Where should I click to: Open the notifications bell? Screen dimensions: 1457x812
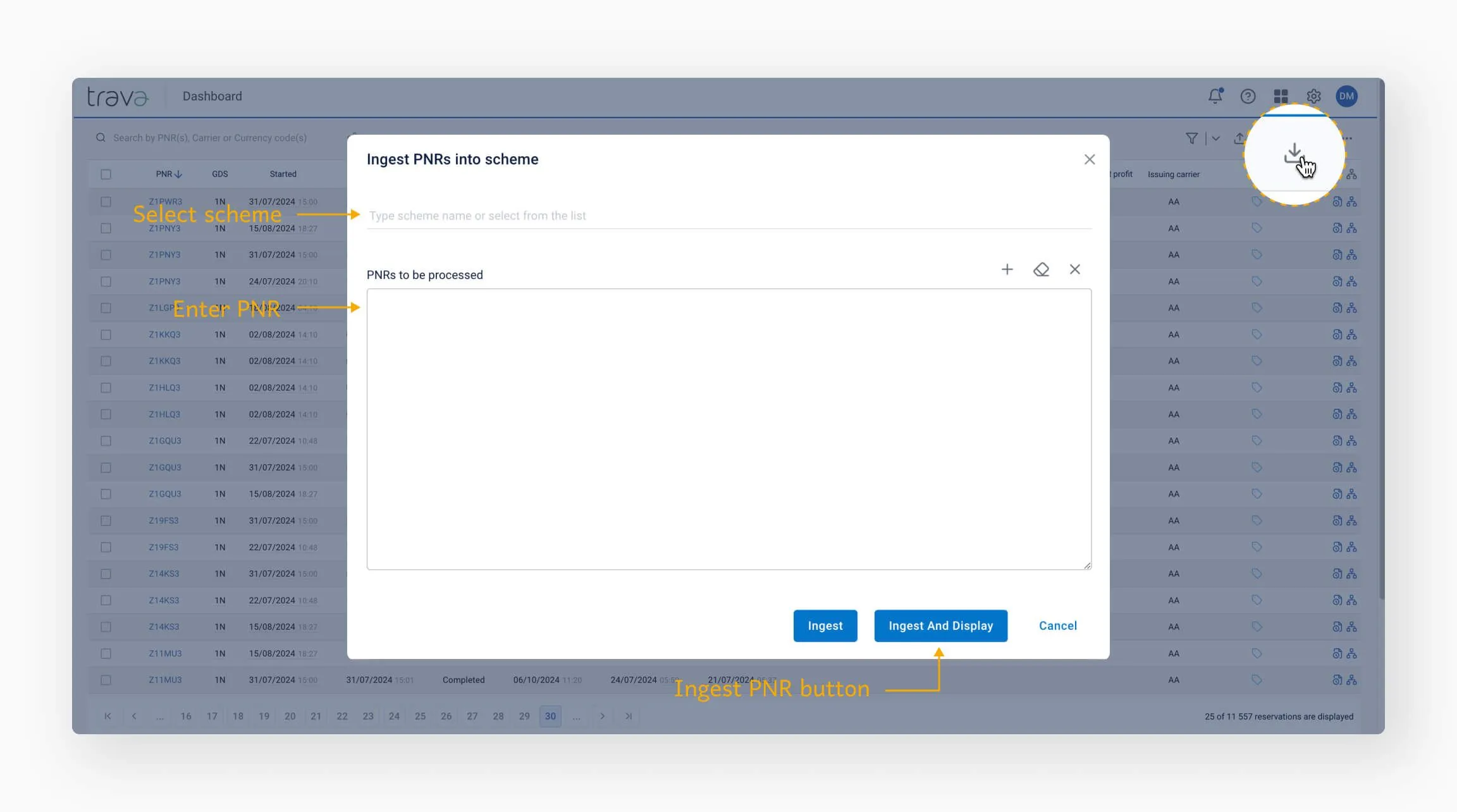(1215, 96)
